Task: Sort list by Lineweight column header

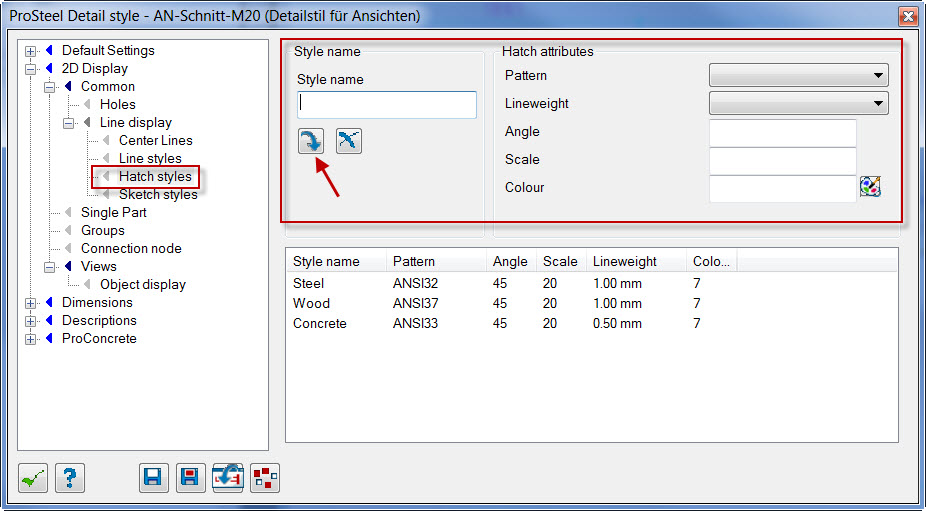Action: (x=636, y=261)
